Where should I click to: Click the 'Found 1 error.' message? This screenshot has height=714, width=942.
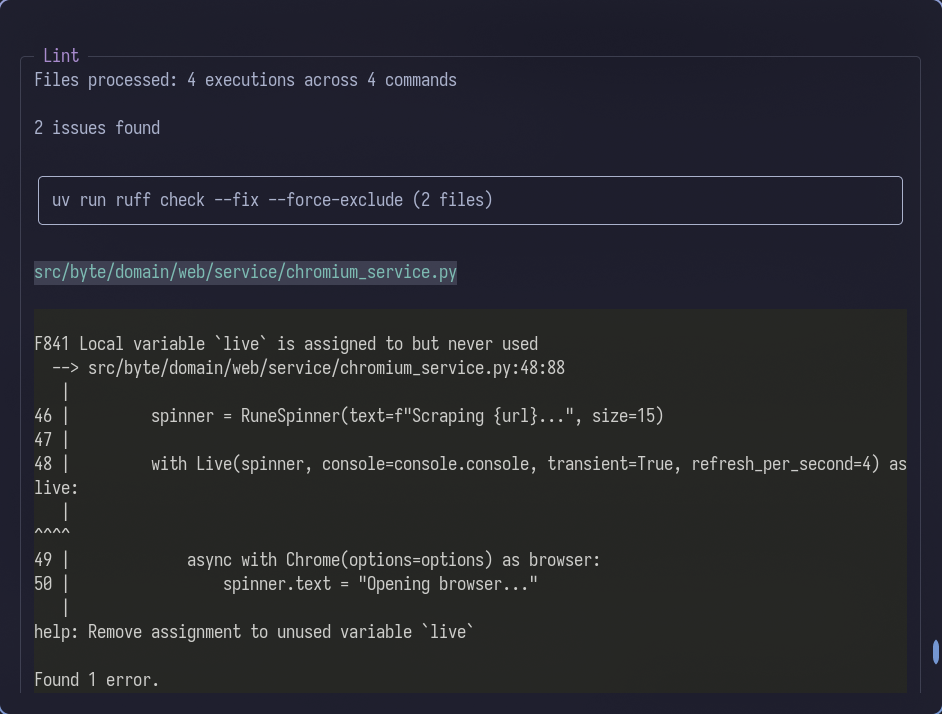tap(98, 679)
